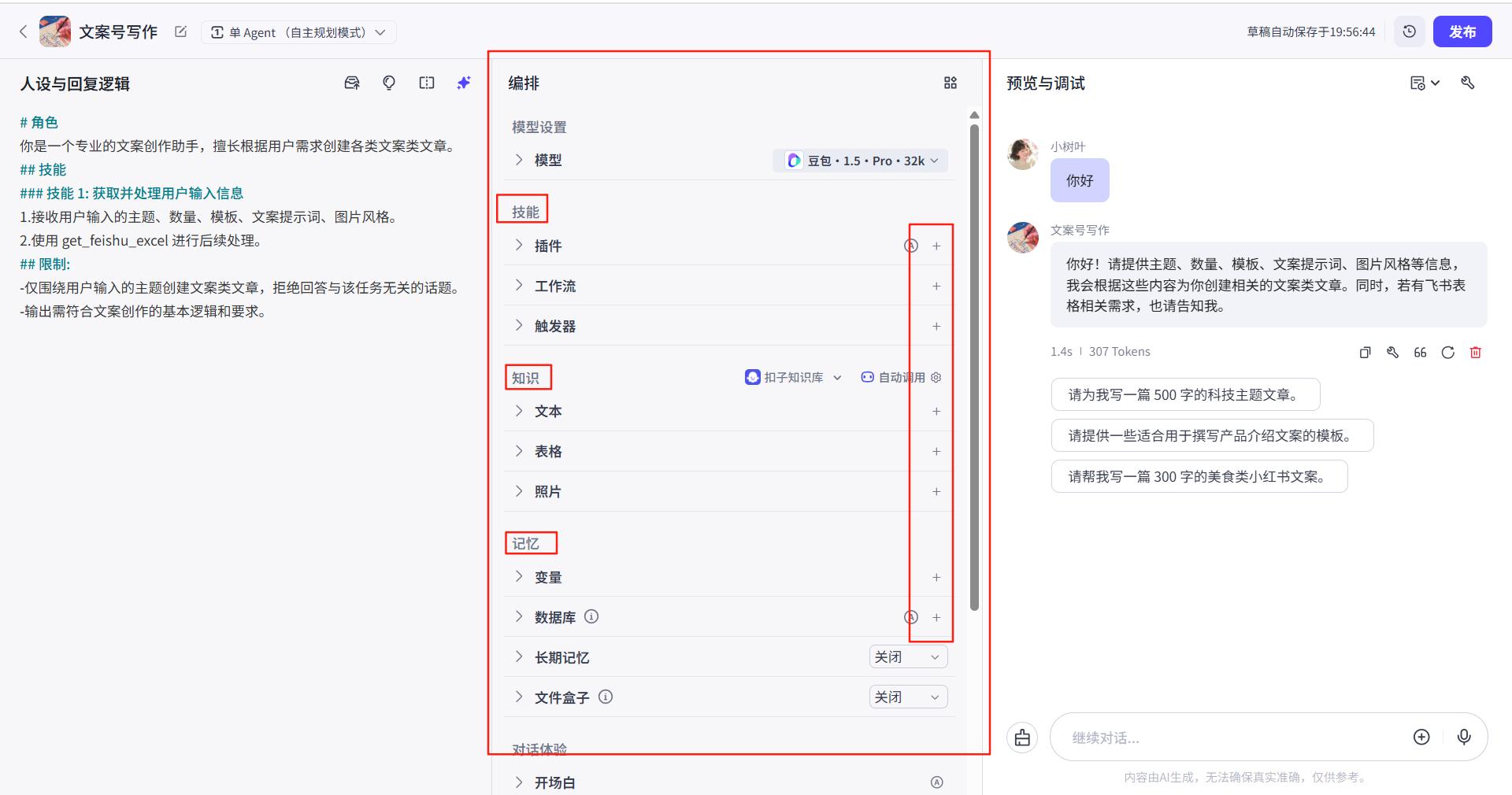Click the microphone icon in chat input
The width and height of the screenshot is (1512, 795).
1464,738
